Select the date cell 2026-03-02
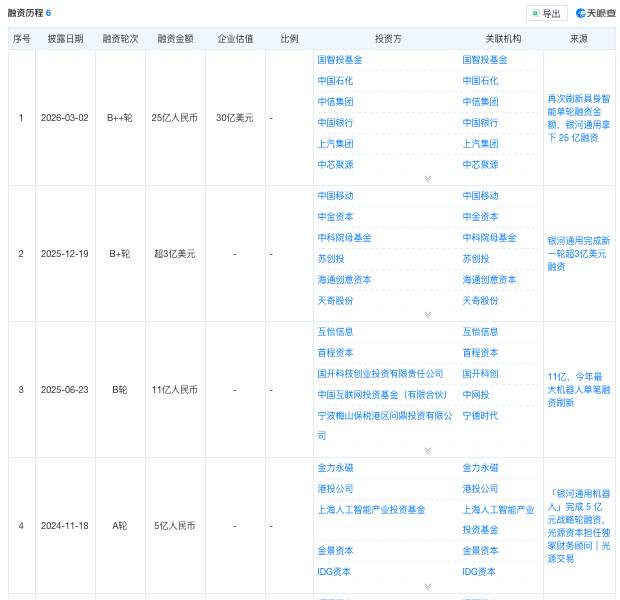This screenshot has width=620, height=600. 65,118
